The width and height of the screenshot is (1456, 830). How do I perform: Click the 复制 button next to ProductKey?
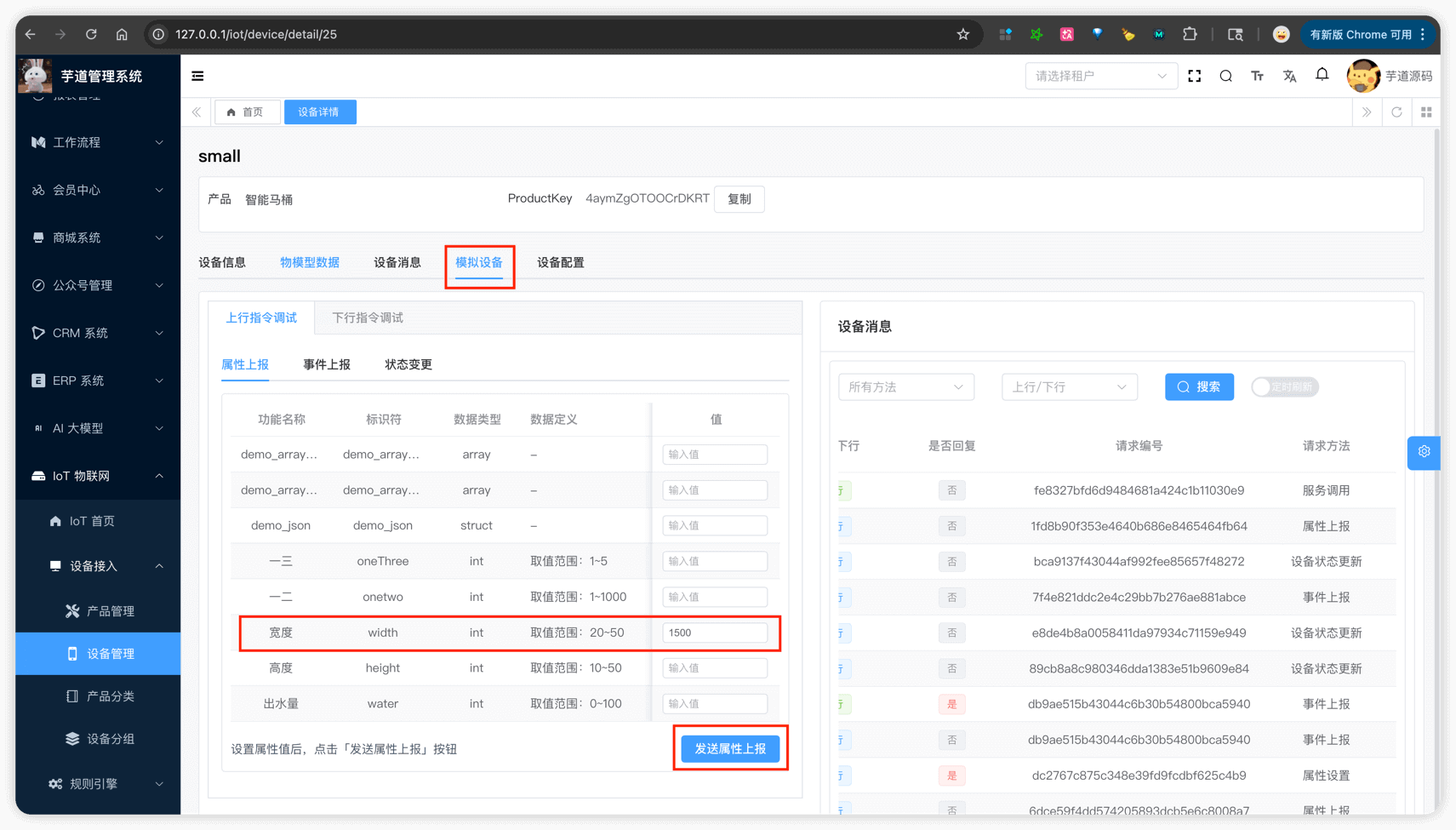pyautogui.click(x=739, y=198)
